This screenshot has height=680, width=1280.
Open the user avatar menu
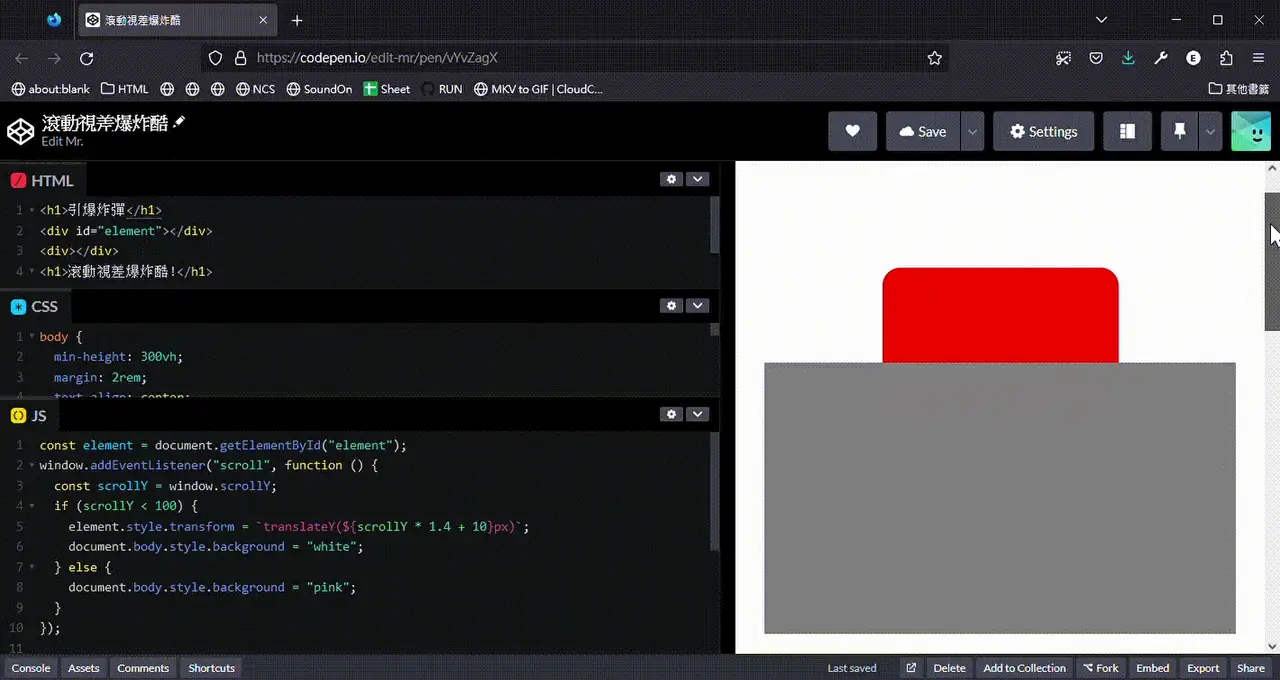tap(1251, 131)
